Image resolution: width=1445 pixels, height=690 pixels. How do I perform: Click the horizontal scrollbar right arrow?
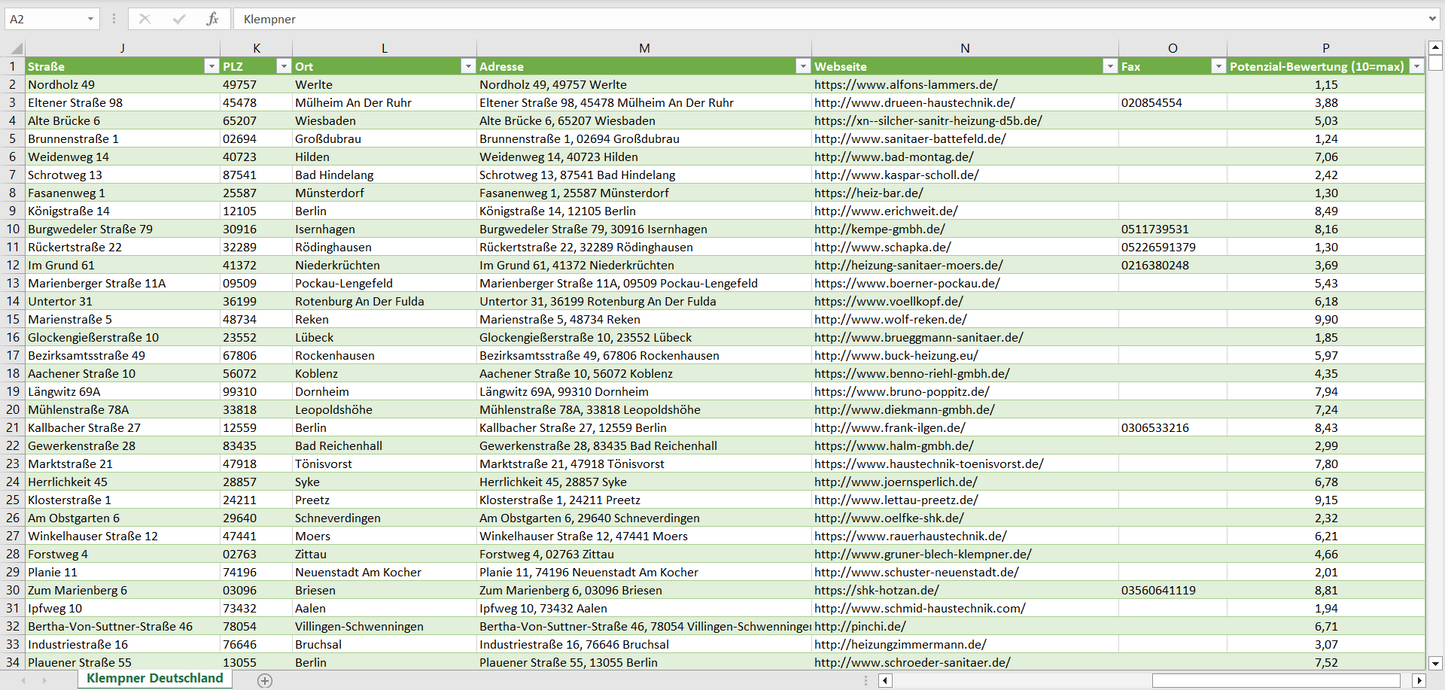point(1418,681)
